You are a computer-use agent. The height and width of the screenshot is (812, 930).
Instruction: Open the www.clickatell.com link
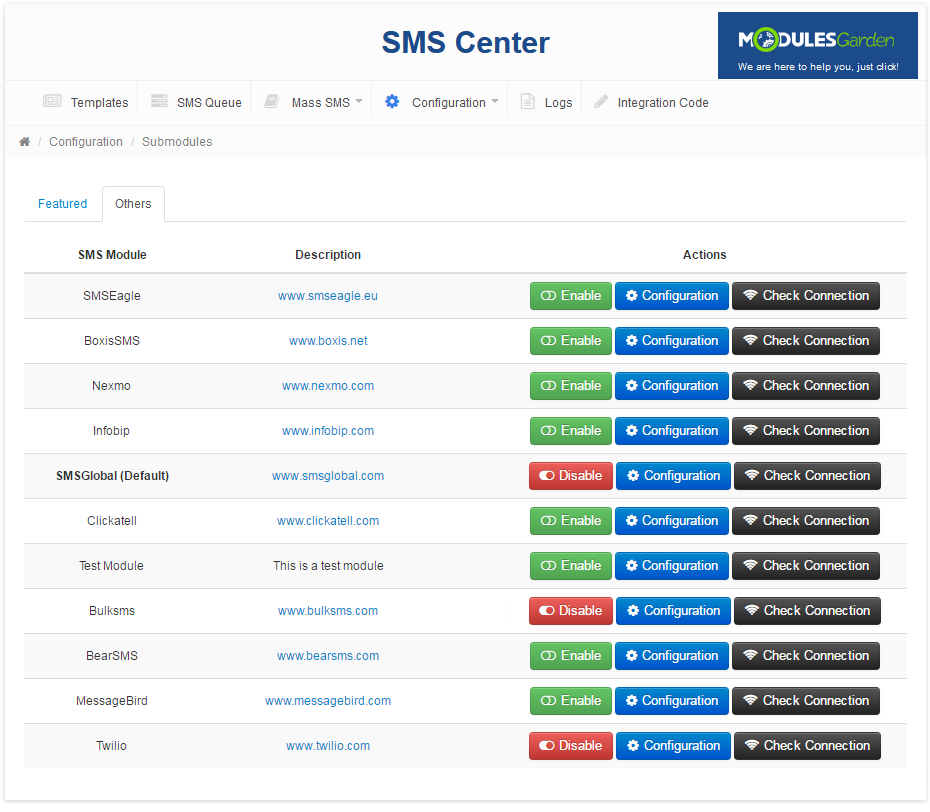(328, 521)
